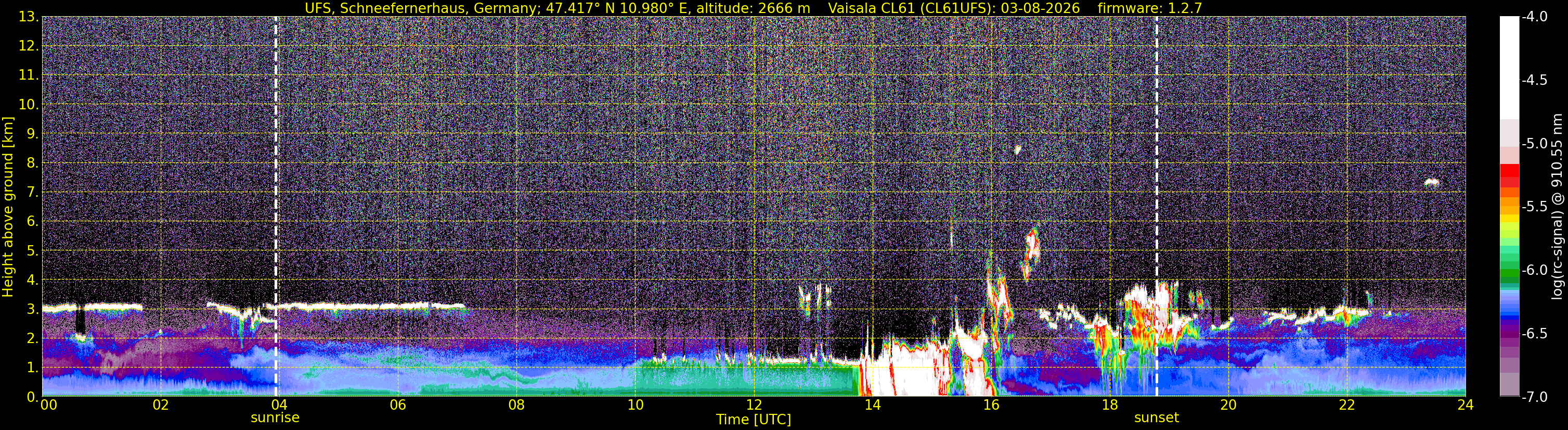Click the red section of the color bar
1568x430 pixels.
pos(1509,175)
